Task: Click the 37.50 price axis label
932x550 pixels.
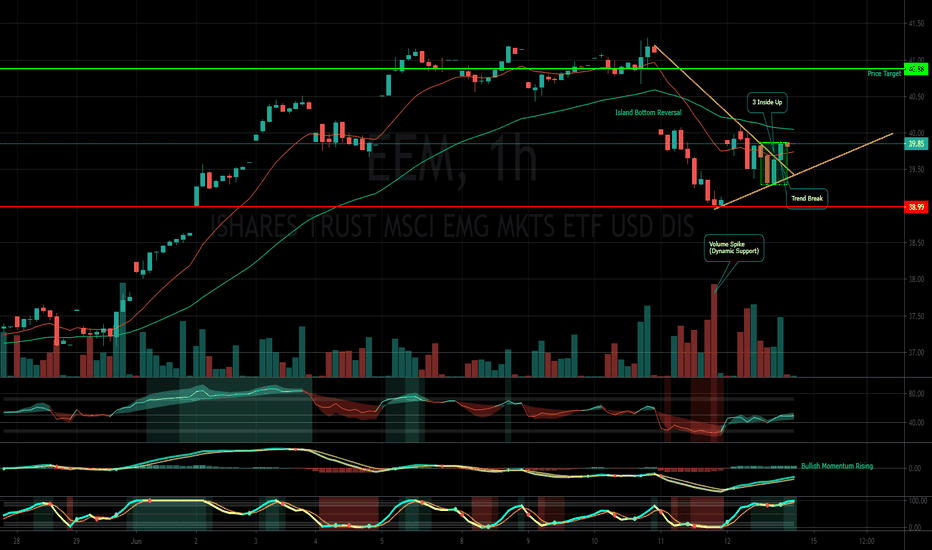Action: click(x=915, y=316)
